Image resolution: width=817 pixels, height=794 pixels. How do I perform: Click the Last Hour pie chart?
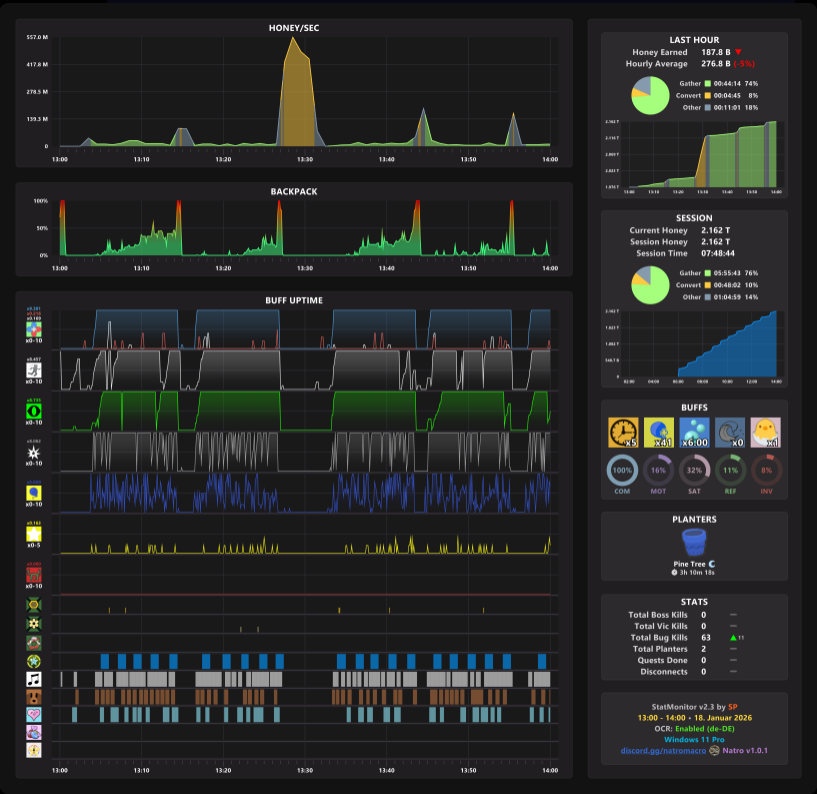pyautogui.click(x=650, y=95)
